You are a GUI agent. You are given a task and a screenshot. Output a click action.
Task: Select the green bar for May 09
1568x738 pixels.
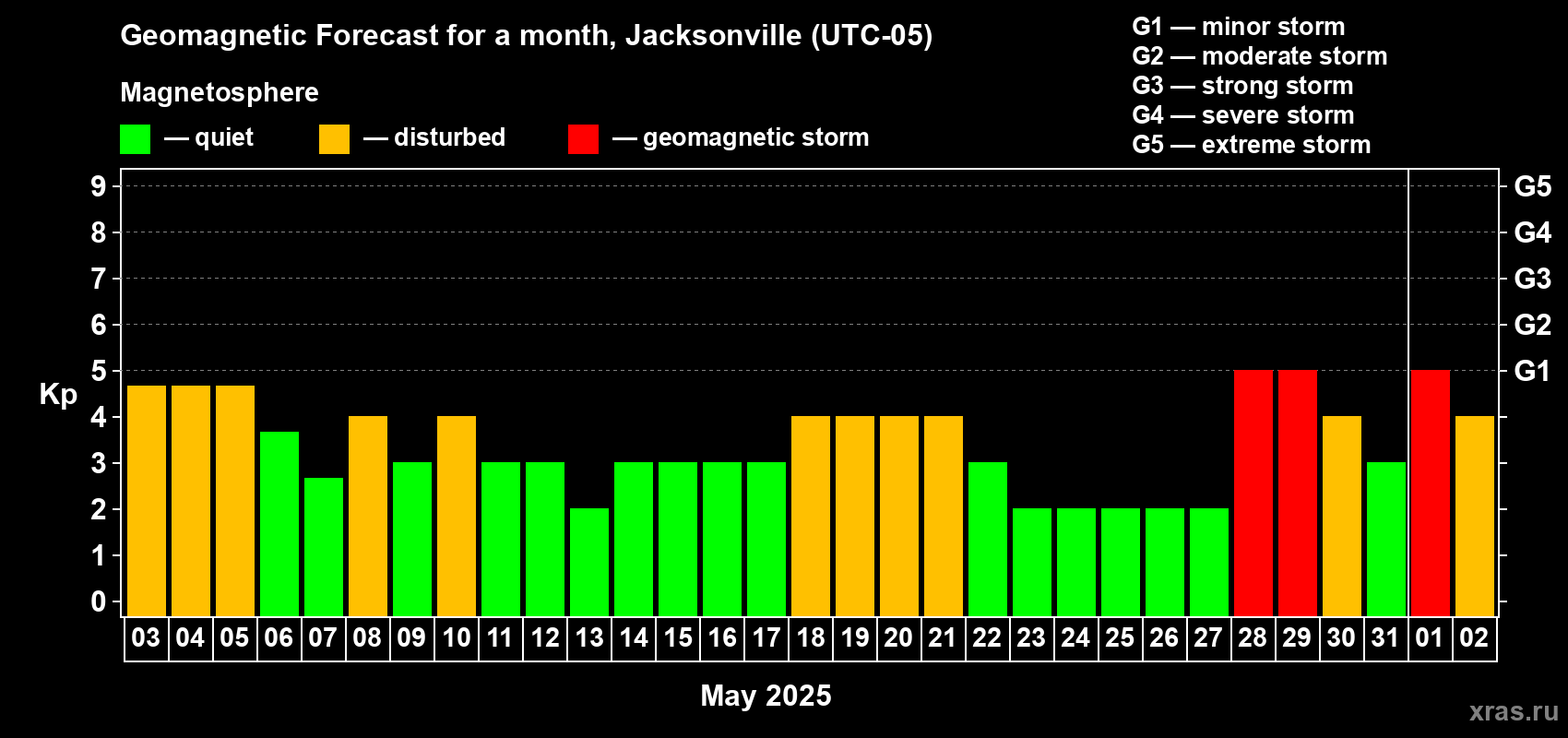[412, 540]
